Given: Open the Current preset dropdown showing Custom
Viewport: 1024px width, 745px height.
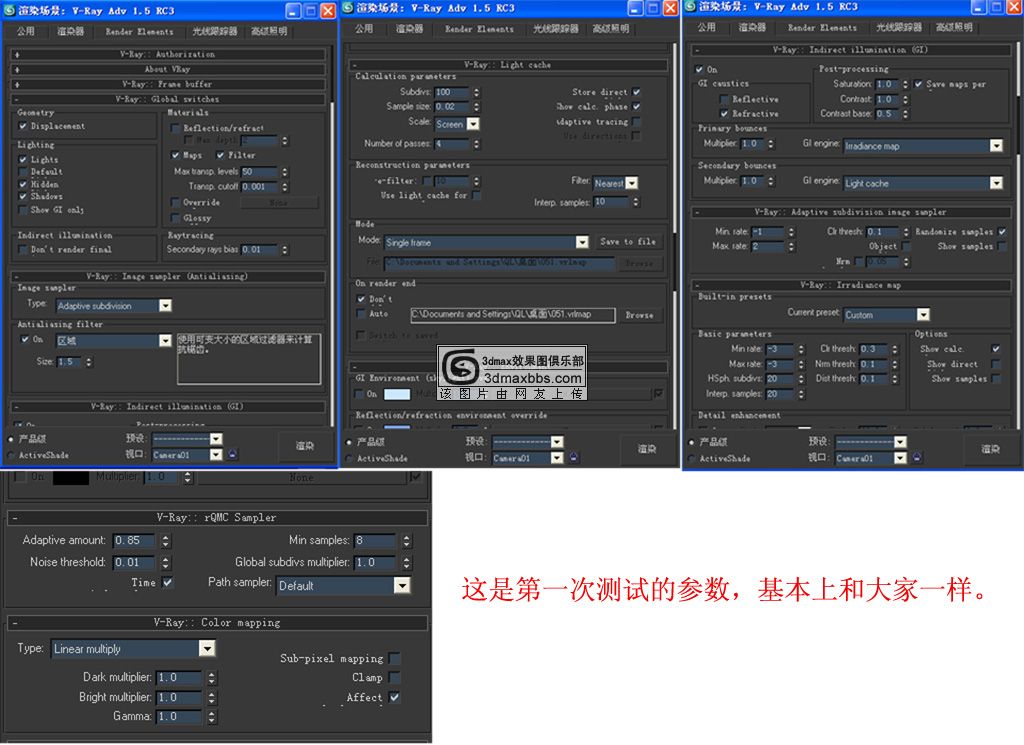Looking at the screenshot, I should [886, 315].
